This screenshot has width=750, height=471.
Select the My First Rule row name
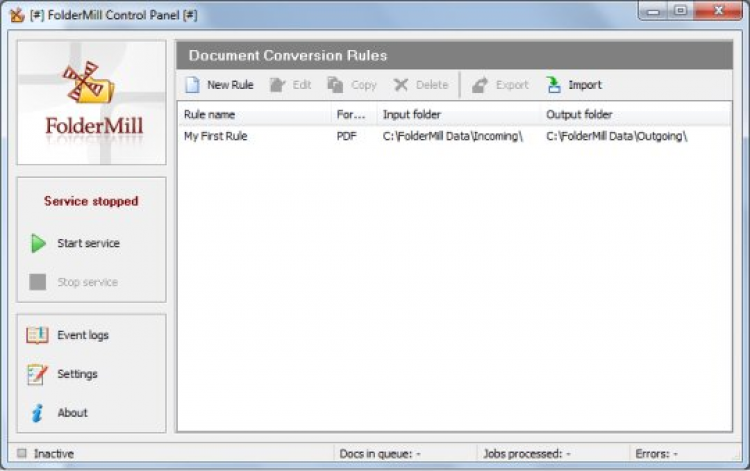click(215, 136)
